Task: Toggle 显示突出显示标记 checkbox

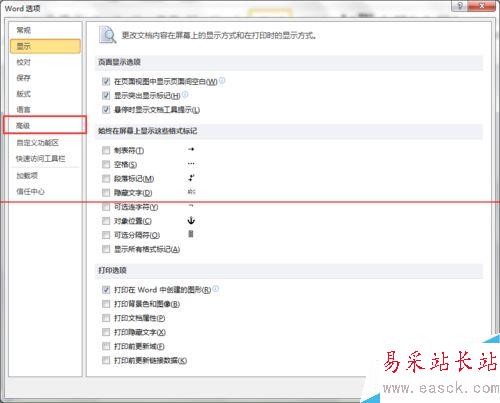Action: tap(106, 96)
